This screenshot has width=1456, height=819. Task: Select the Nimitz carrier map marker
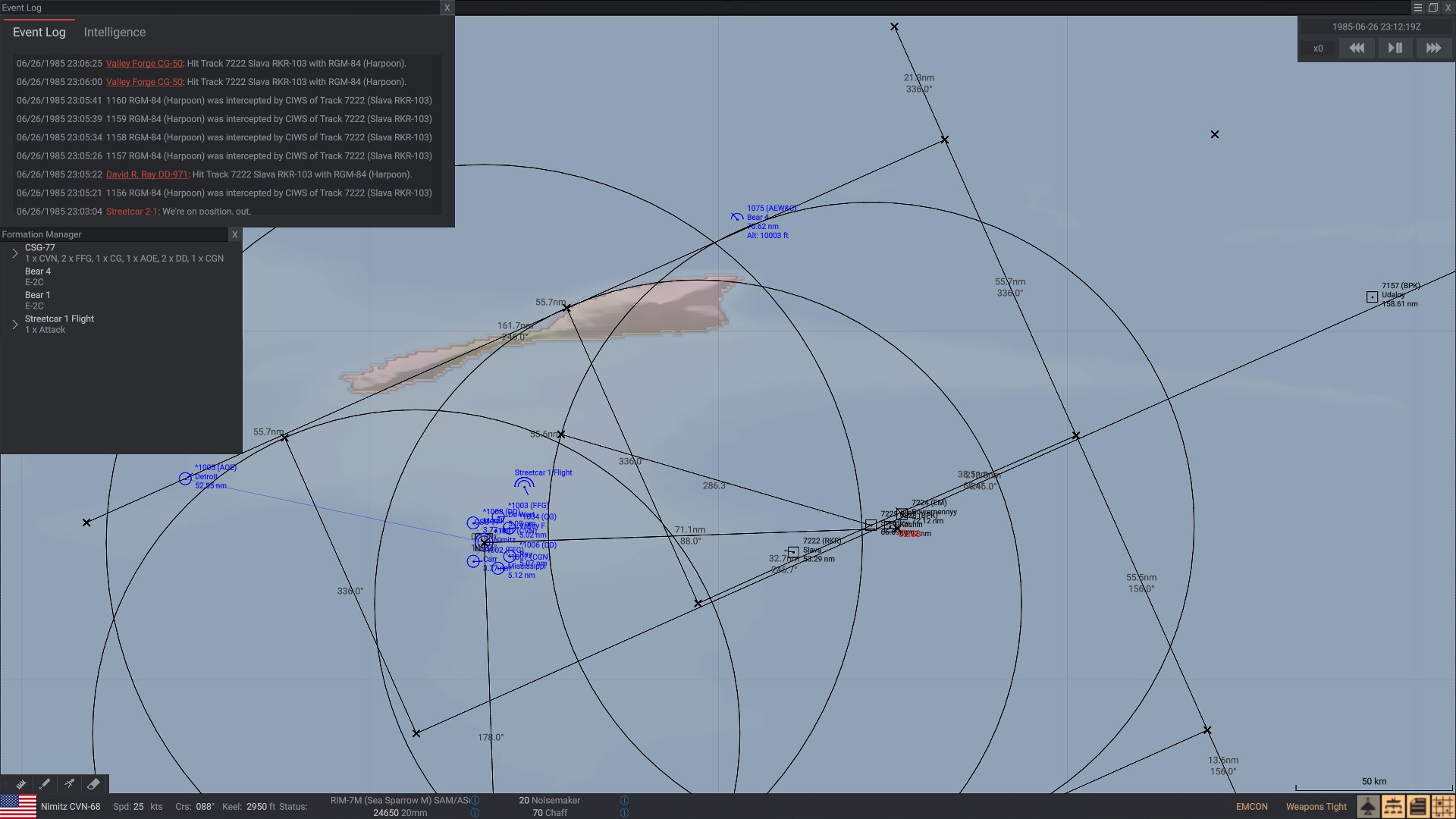(484, 542)
